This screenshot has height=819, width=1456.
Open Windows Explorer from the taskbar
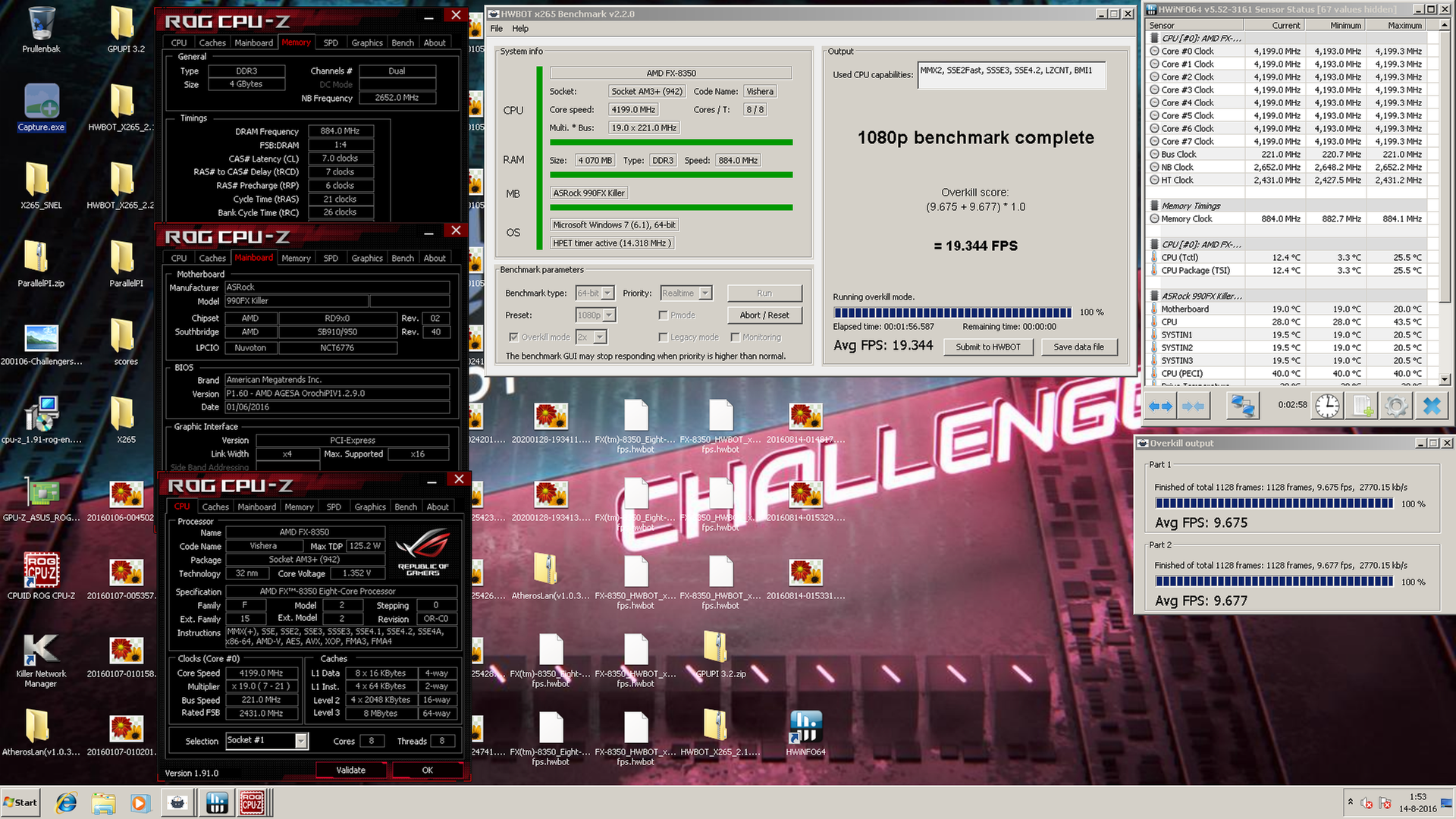click(x=104, y=803)
